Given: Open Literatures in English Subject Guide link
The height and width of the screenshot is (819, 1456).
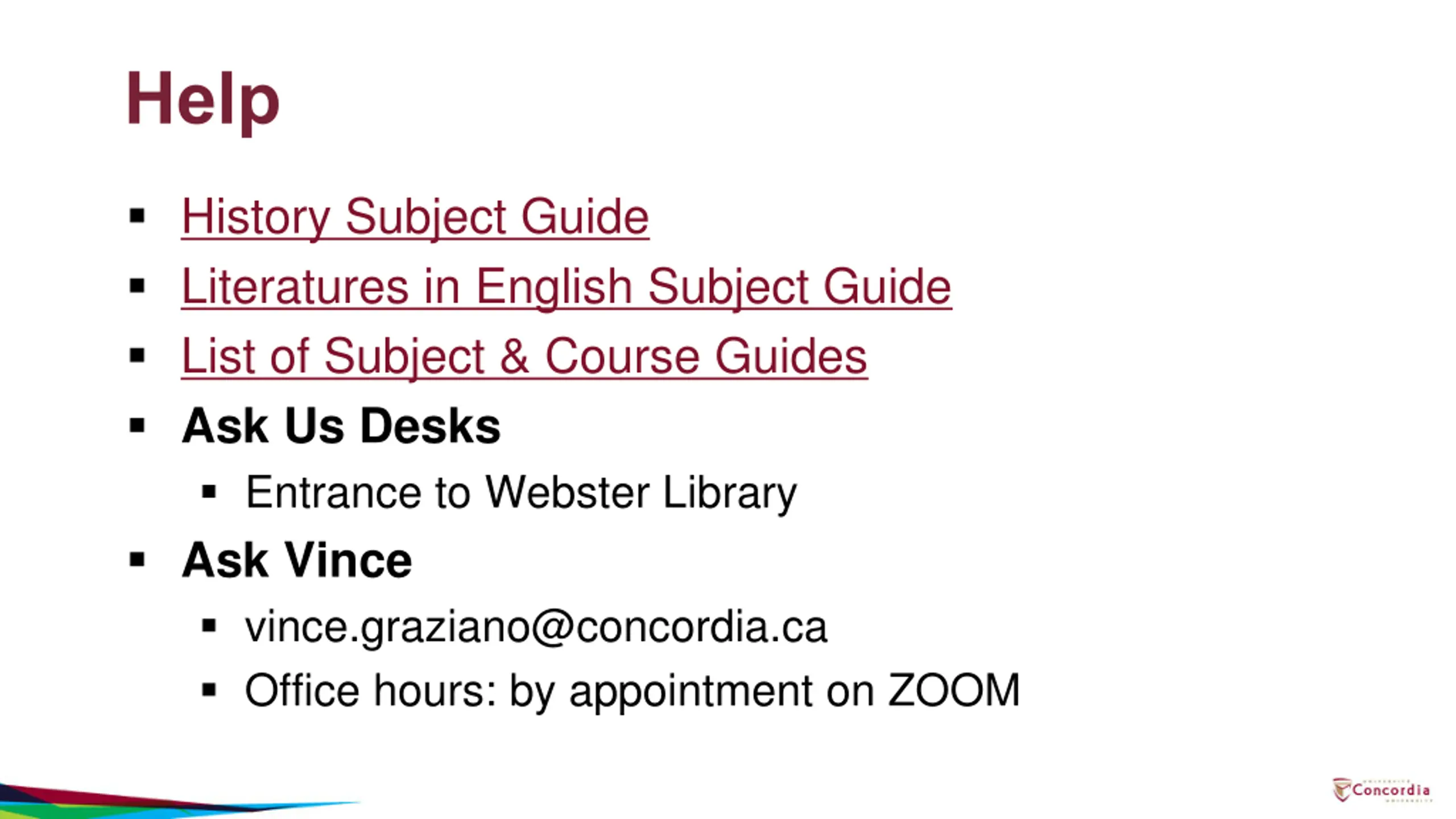Looking at the screenshot, I should click(566, 287).
